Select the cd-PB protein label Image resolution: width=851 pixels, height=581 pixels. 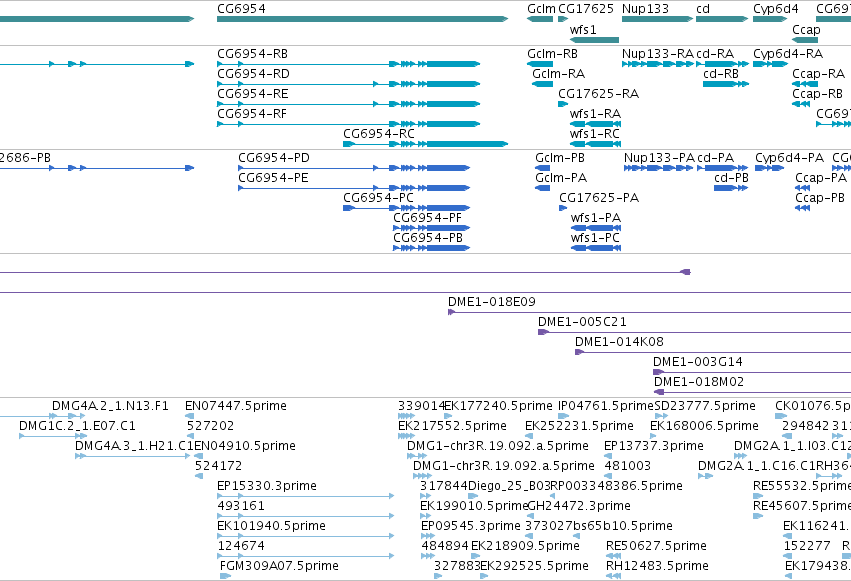click(x=732, y=178)
